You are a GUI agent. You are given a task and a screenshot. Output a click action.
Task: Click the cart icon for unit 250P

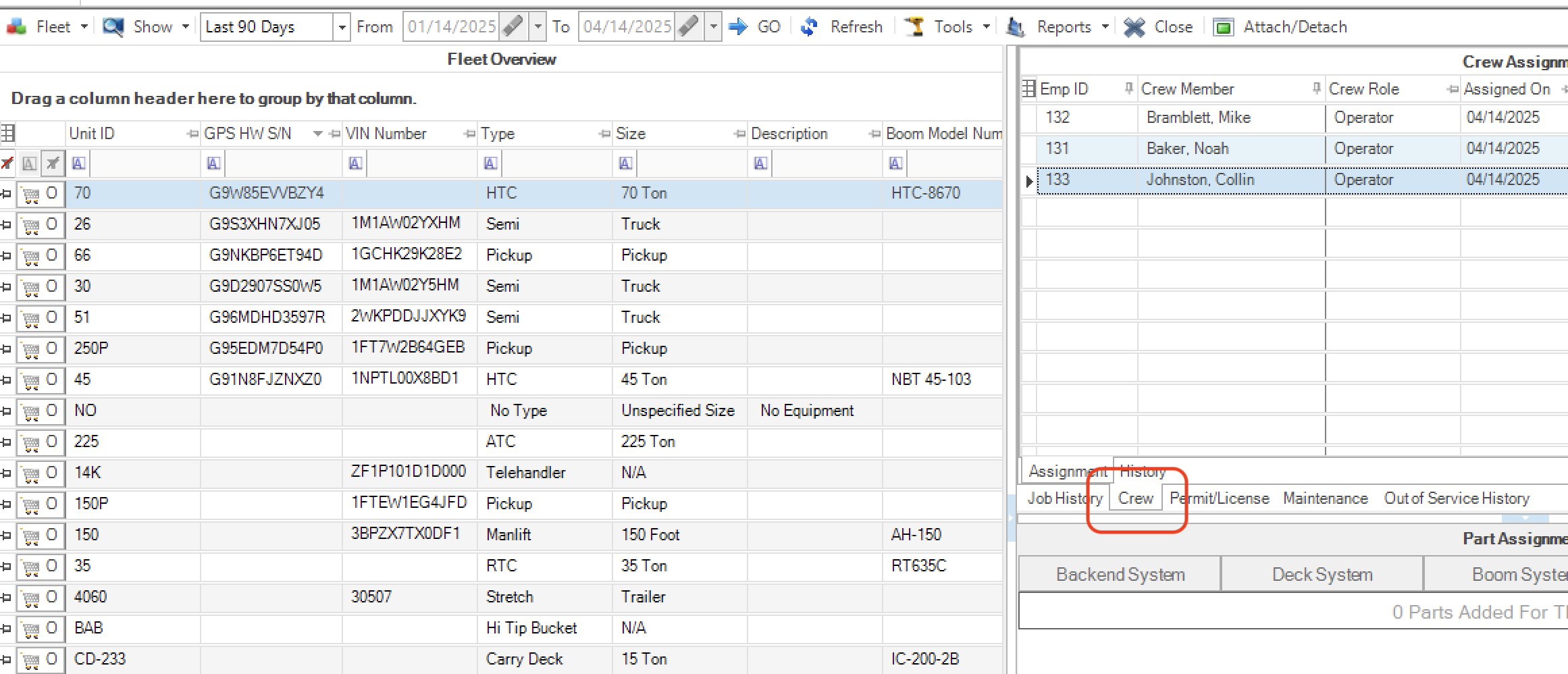(30, 350)
